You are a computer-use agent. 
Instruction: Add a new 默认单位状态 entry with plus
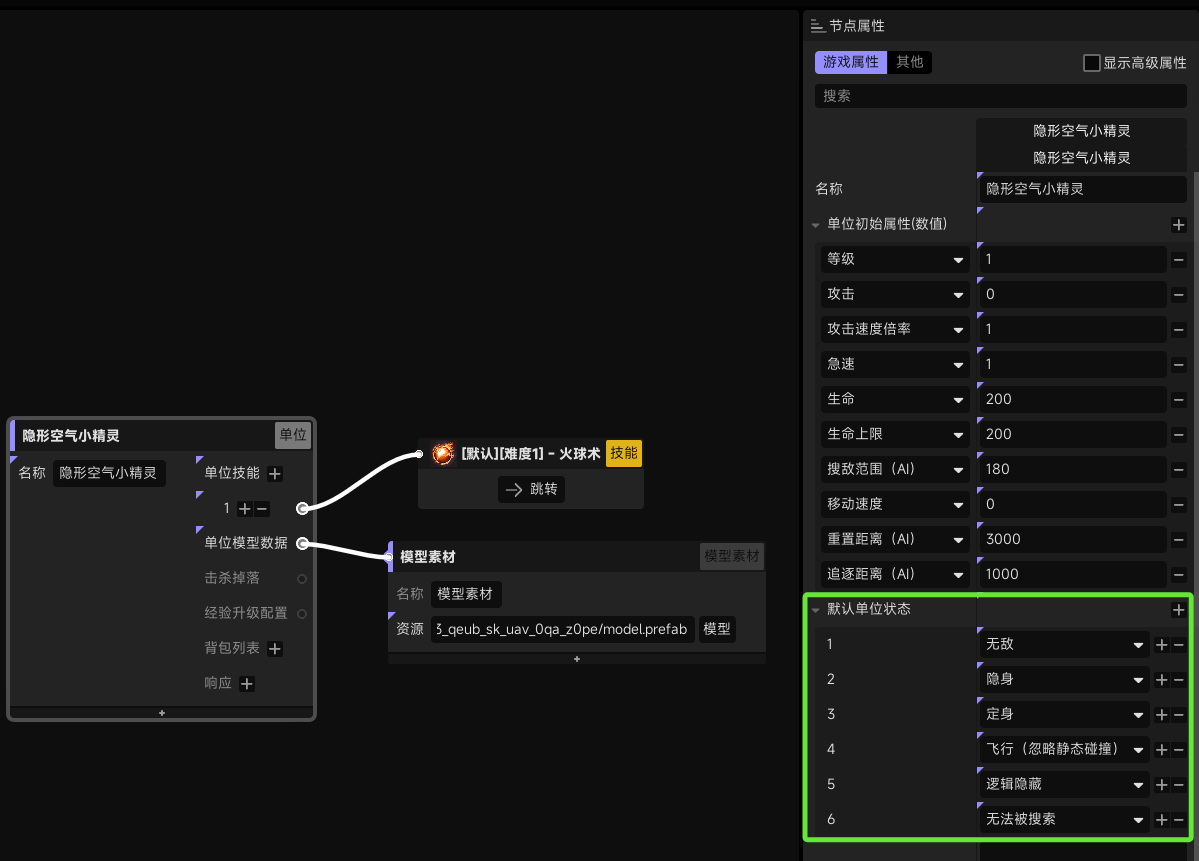pos(1178,609)
